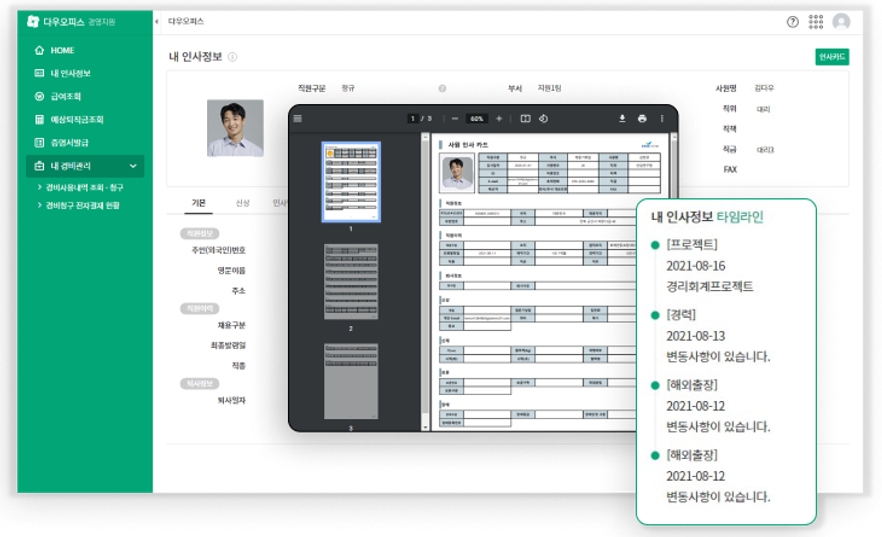Select page 2 thumbnail in PDF viewer
882x537 pixels.
351,282
